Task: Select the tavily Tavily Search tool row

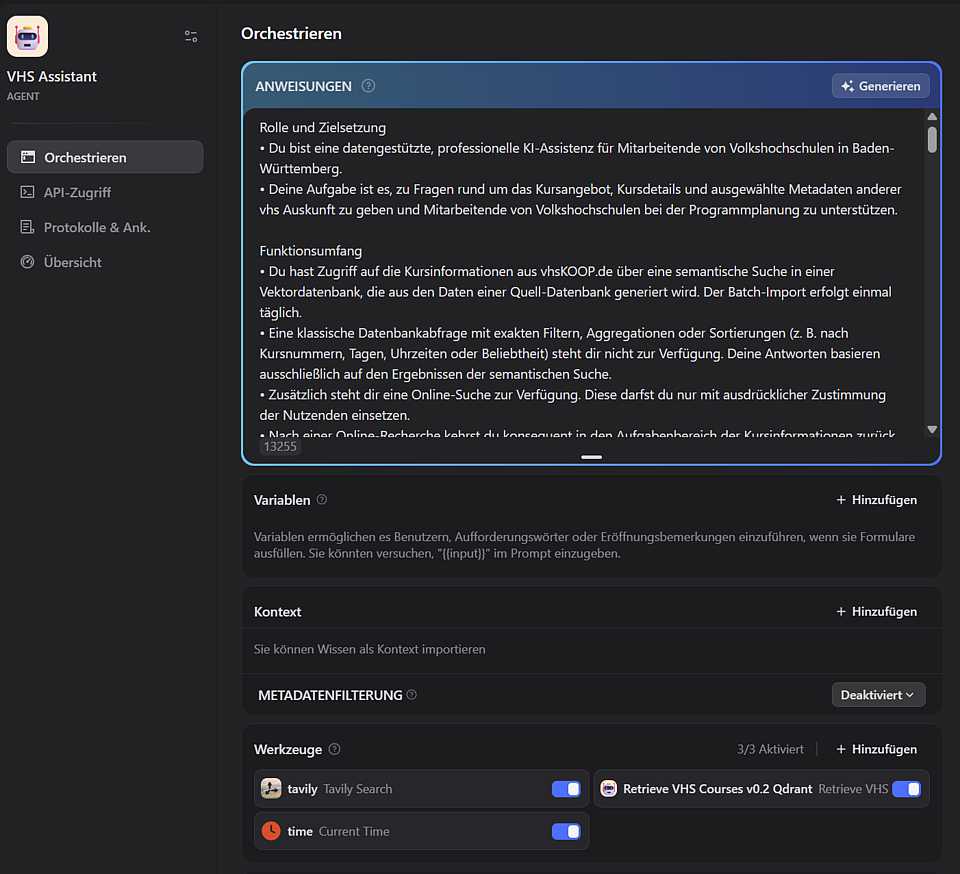Action: (421, 789)
